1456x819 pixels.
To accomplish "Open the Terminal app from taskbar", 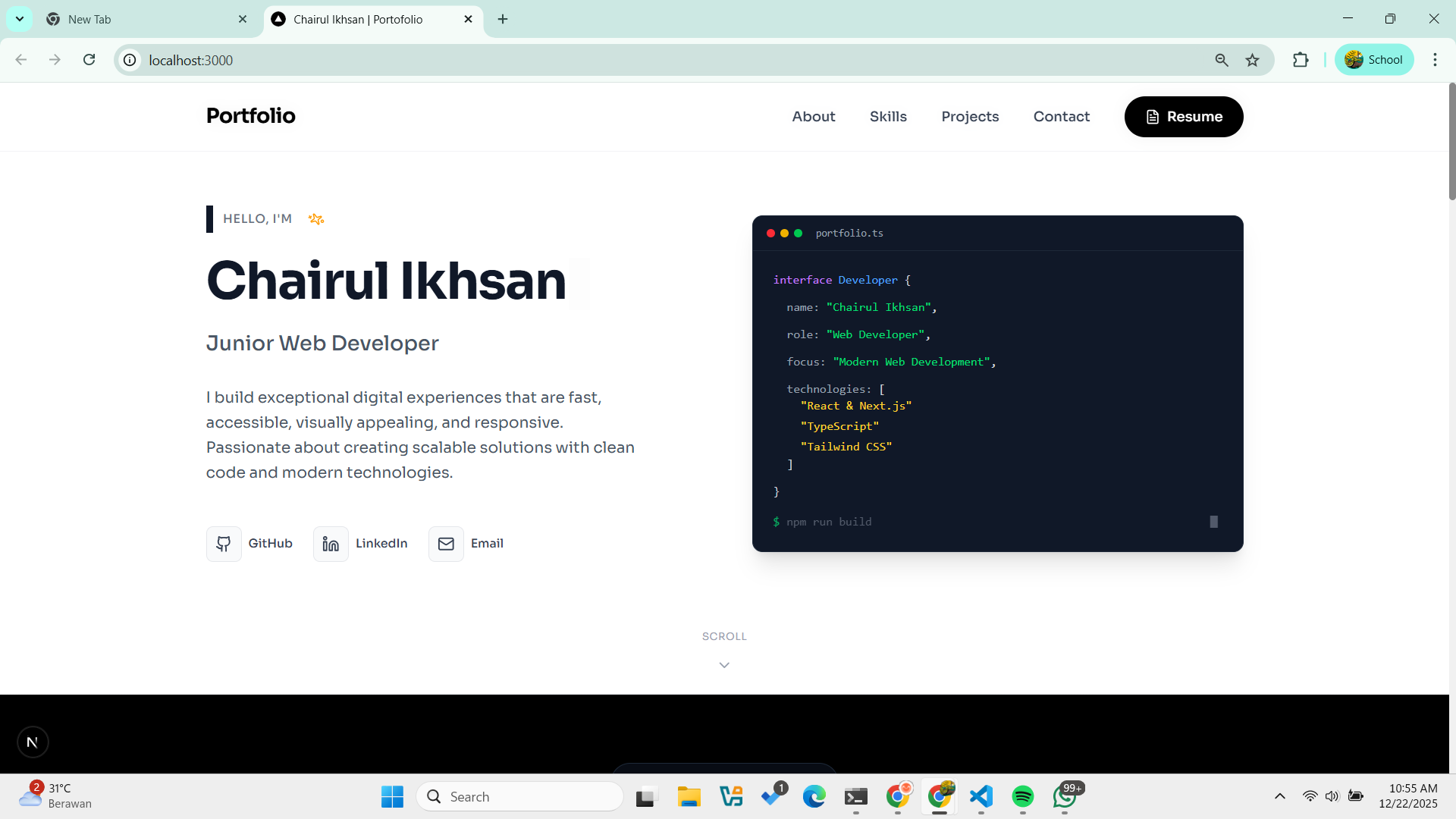I will click(856, 797).
